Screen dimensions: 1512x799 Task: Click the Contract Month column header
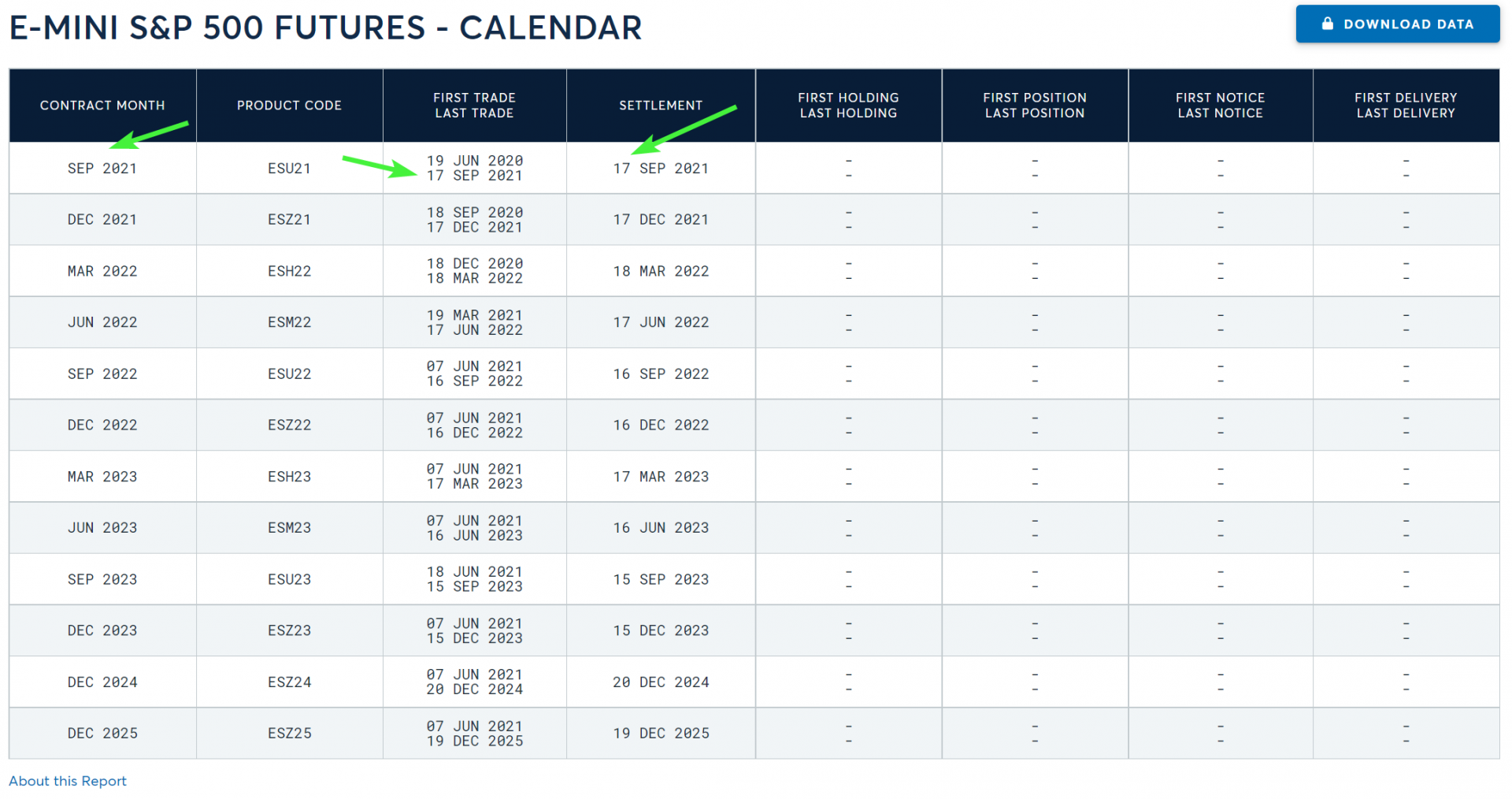[102, 106]
